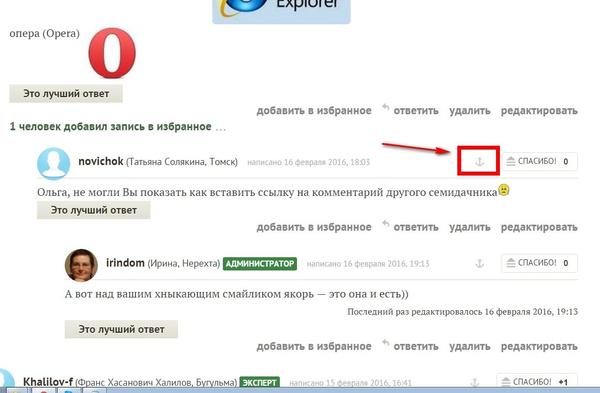Click удалить under irindom's comment
The width and height of the screenshot is (600, 393).
tap(470, 346)
